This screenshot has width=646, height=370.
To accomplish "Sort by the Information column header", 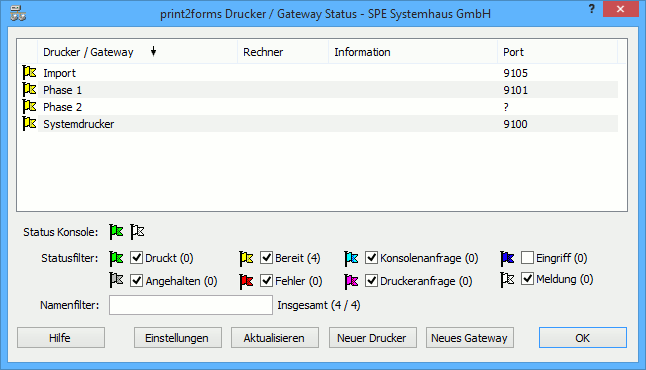I will (x=413, y=52).
